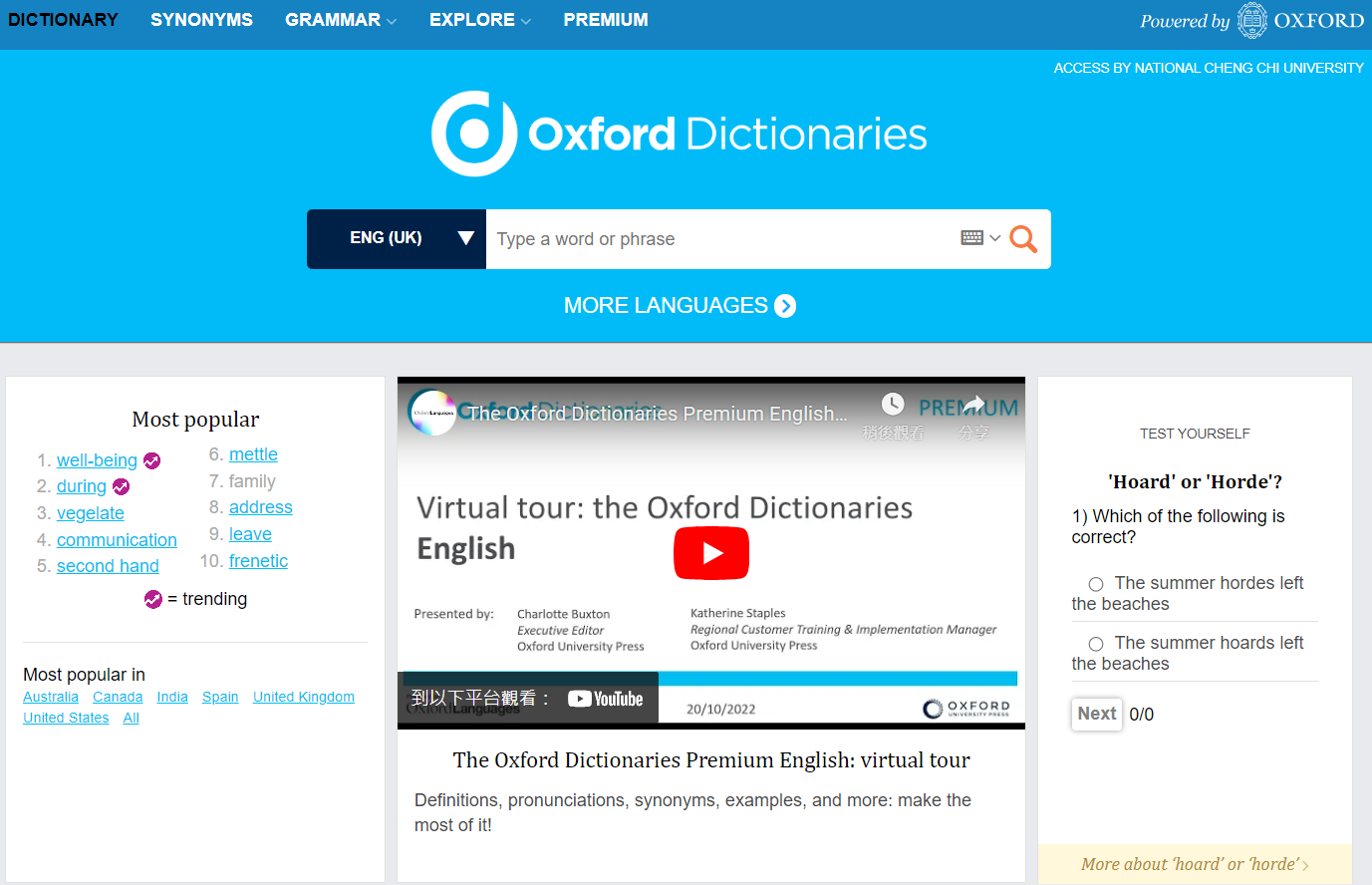Screen dimensions: 1372x885
Task: Expand the keyboard layout chevron
Action: (994, 238)
